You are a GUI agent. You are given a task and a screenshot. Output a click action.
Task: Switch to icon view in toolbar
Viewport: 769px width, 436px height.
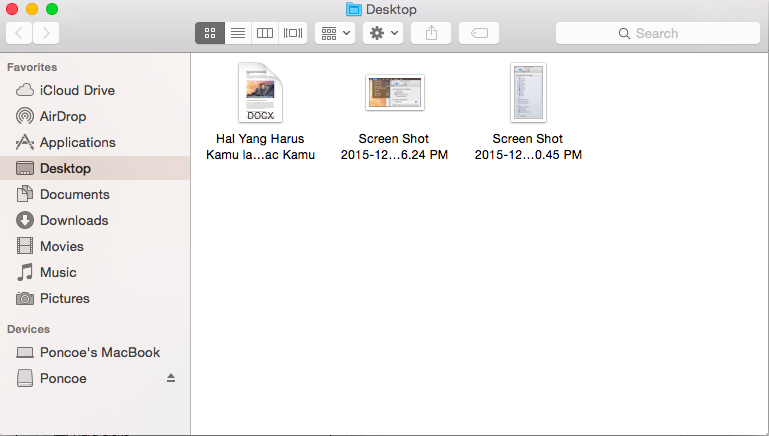[x=210, y=33]
